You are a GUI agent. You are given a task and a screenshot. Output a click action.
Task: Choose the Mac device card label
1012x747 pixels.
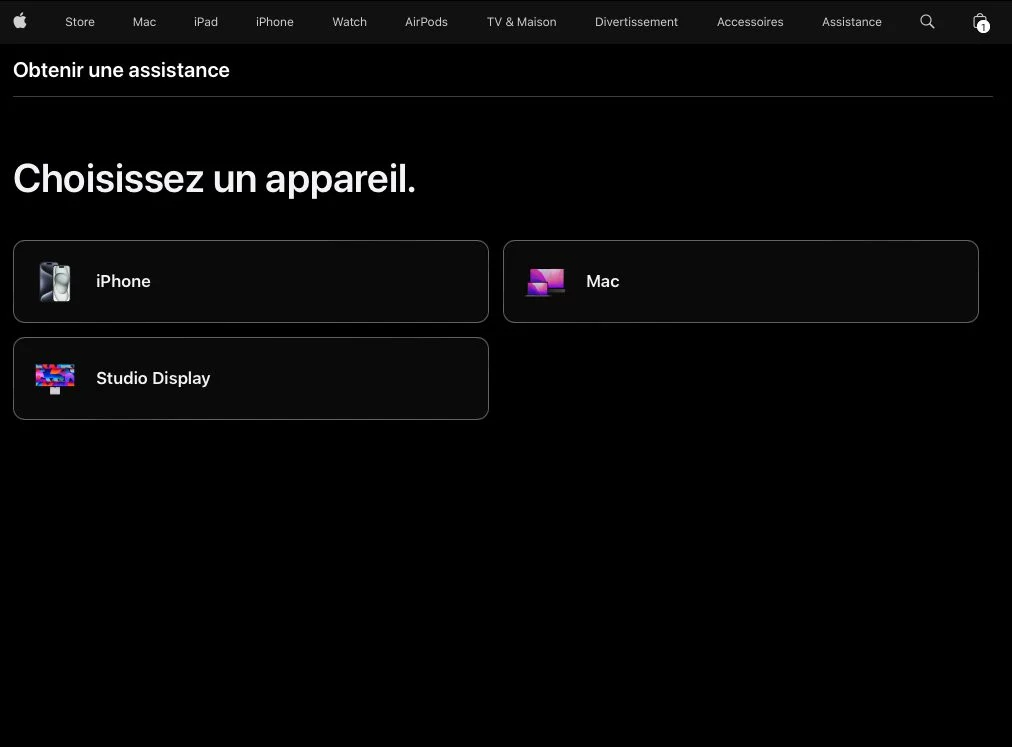coord(603,281)
